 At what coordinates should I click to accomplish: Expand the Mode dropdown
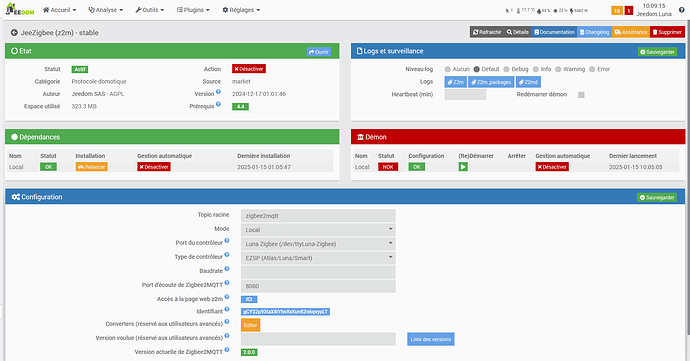318,229
